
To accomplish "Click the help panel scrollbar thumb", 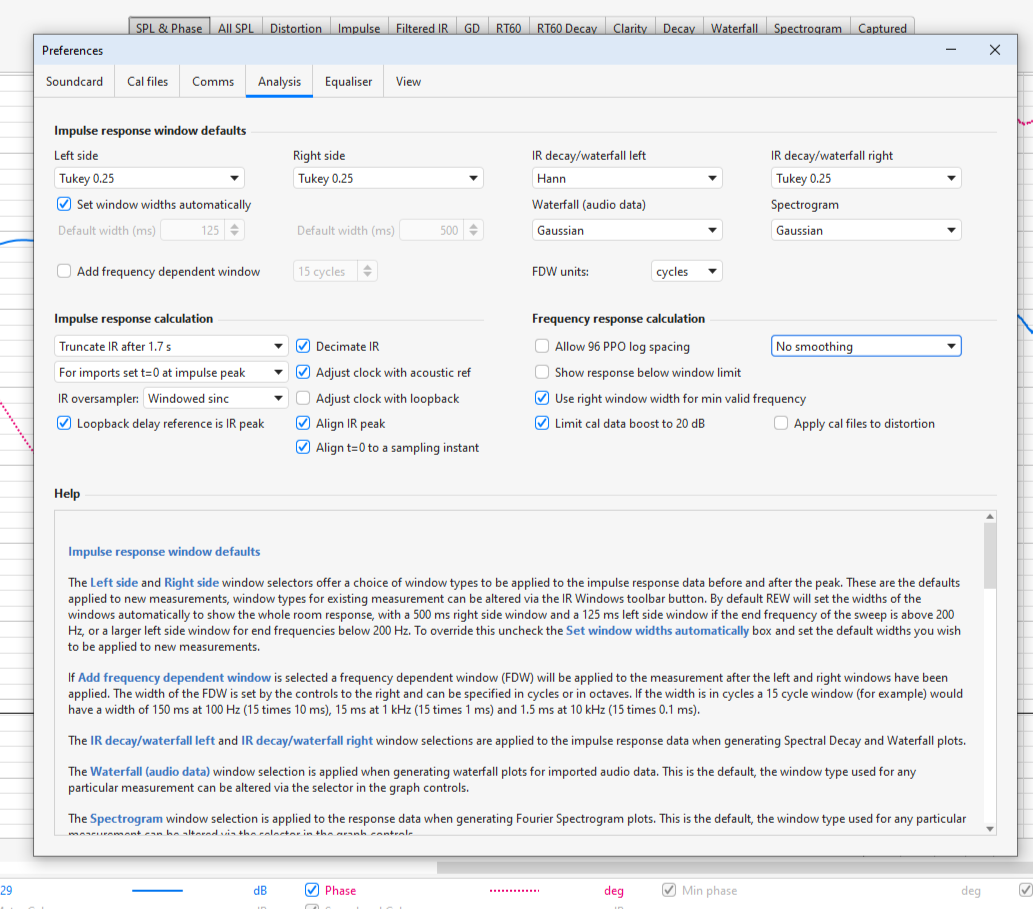I will [x=990, y=556].
